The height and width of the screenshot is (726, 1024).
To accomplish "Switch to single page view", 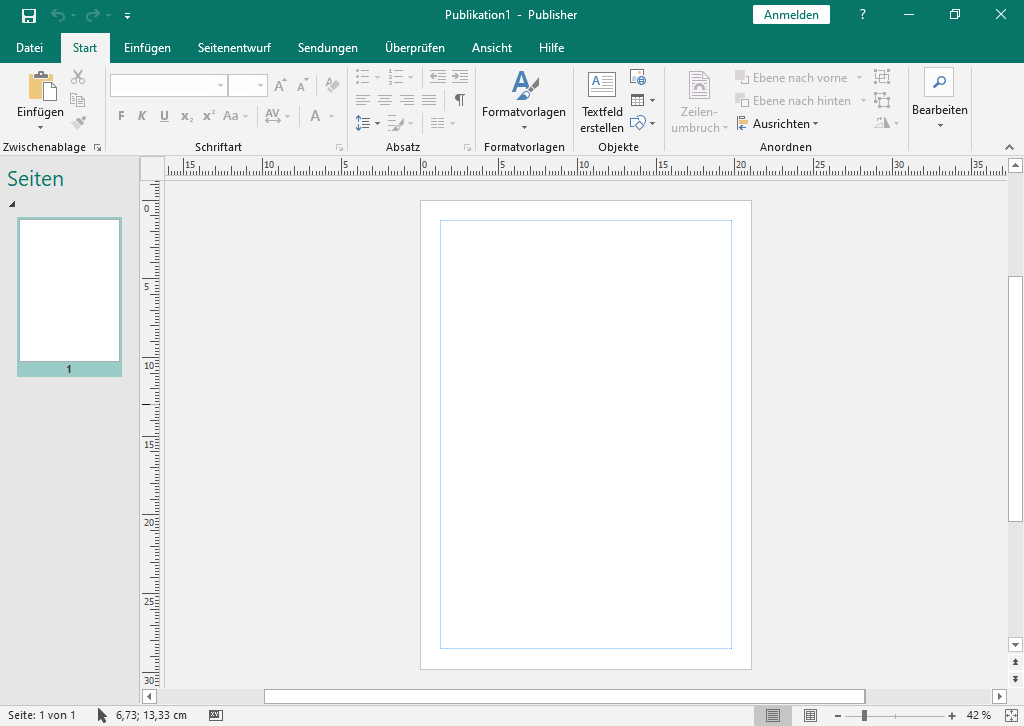I will click(773, 715).
